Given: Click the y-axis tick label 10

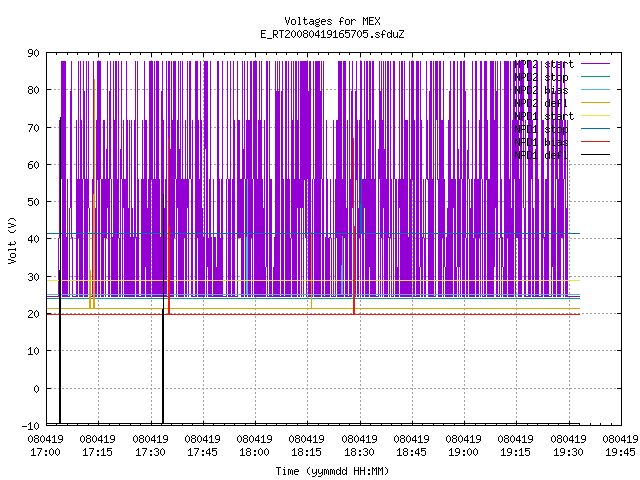Looking at the screenshot, I should tap(33, 351).
